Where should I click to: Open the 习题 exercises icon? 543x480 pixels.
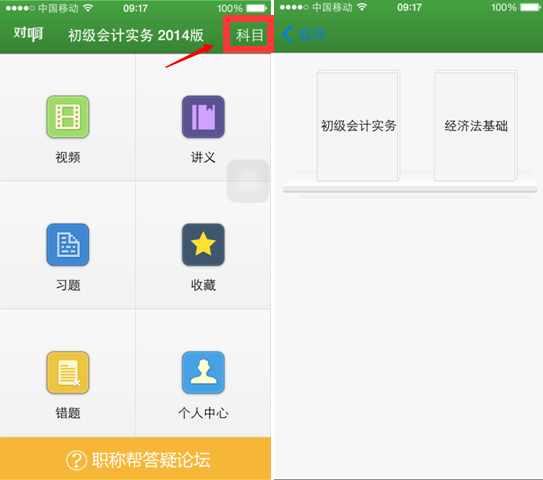68,245
